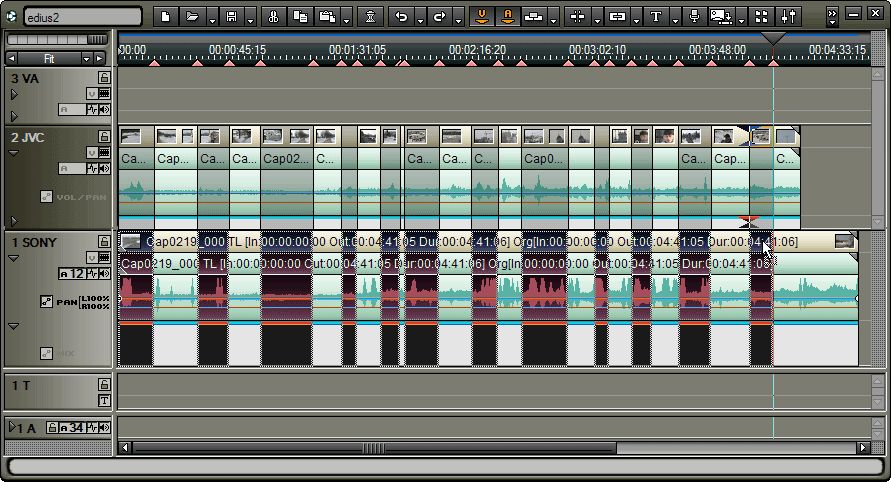
Task: Toggle the T icon on the 1 T track
Action: coord(104,401)
